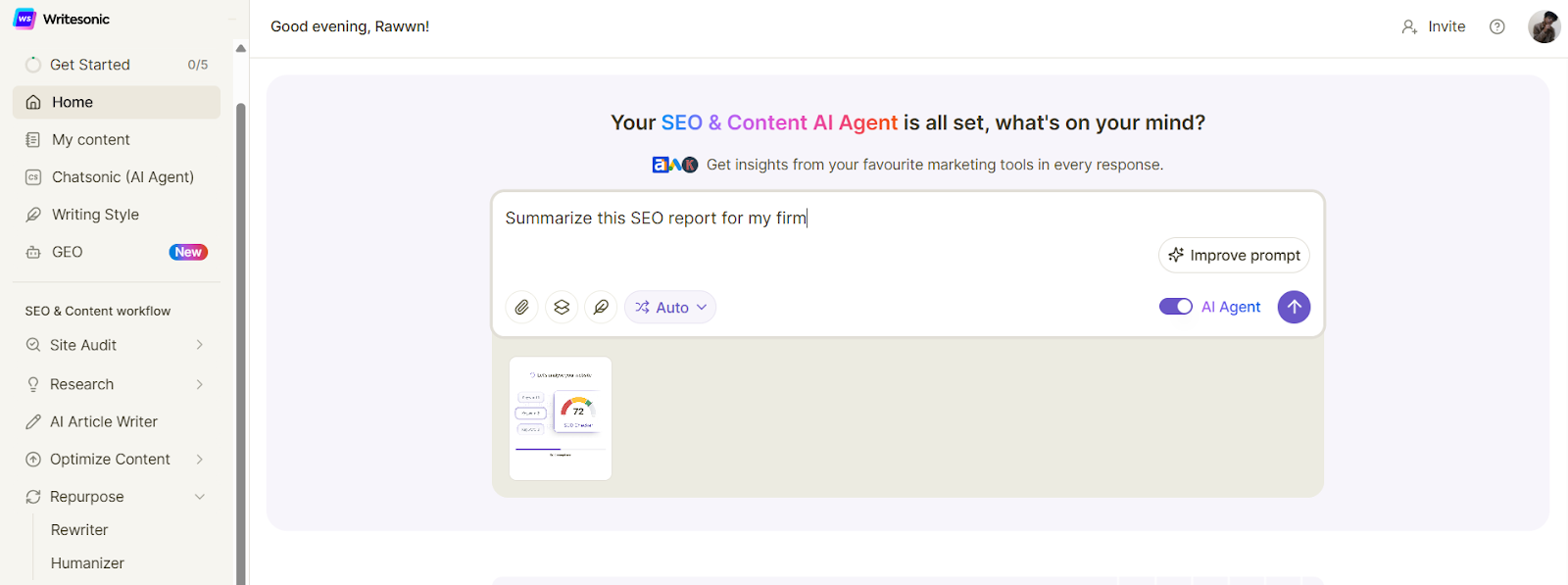Screen dimensions: 1568x585
Task: Click the marketing tools integration logos
Action: tap(675, 165)
